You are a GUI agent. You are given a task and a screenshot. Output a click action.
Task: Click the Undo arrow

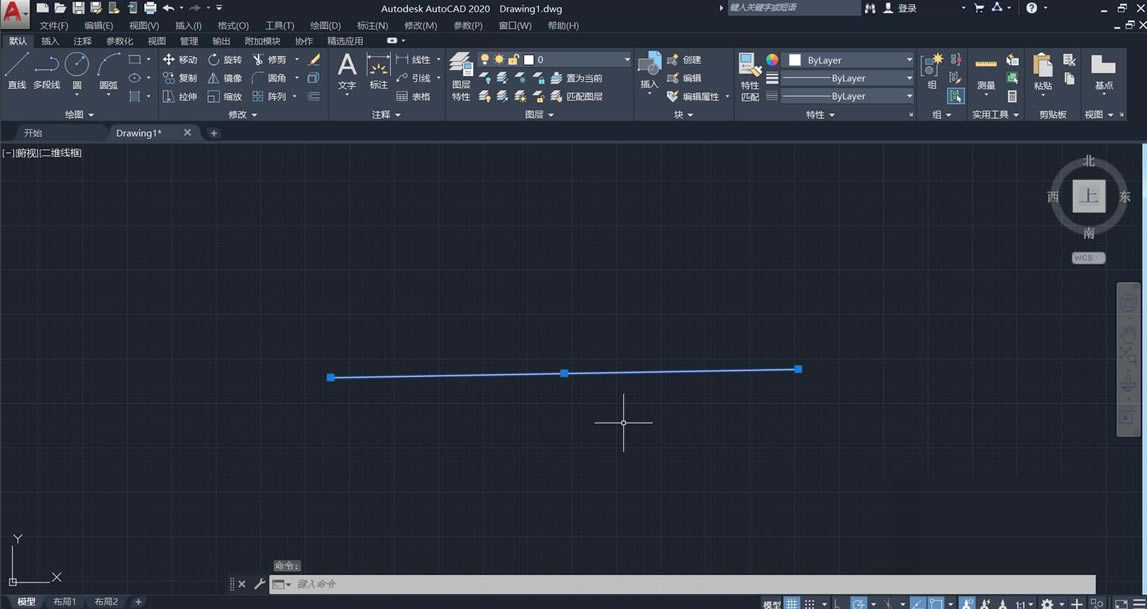click(x=169, y=8)
